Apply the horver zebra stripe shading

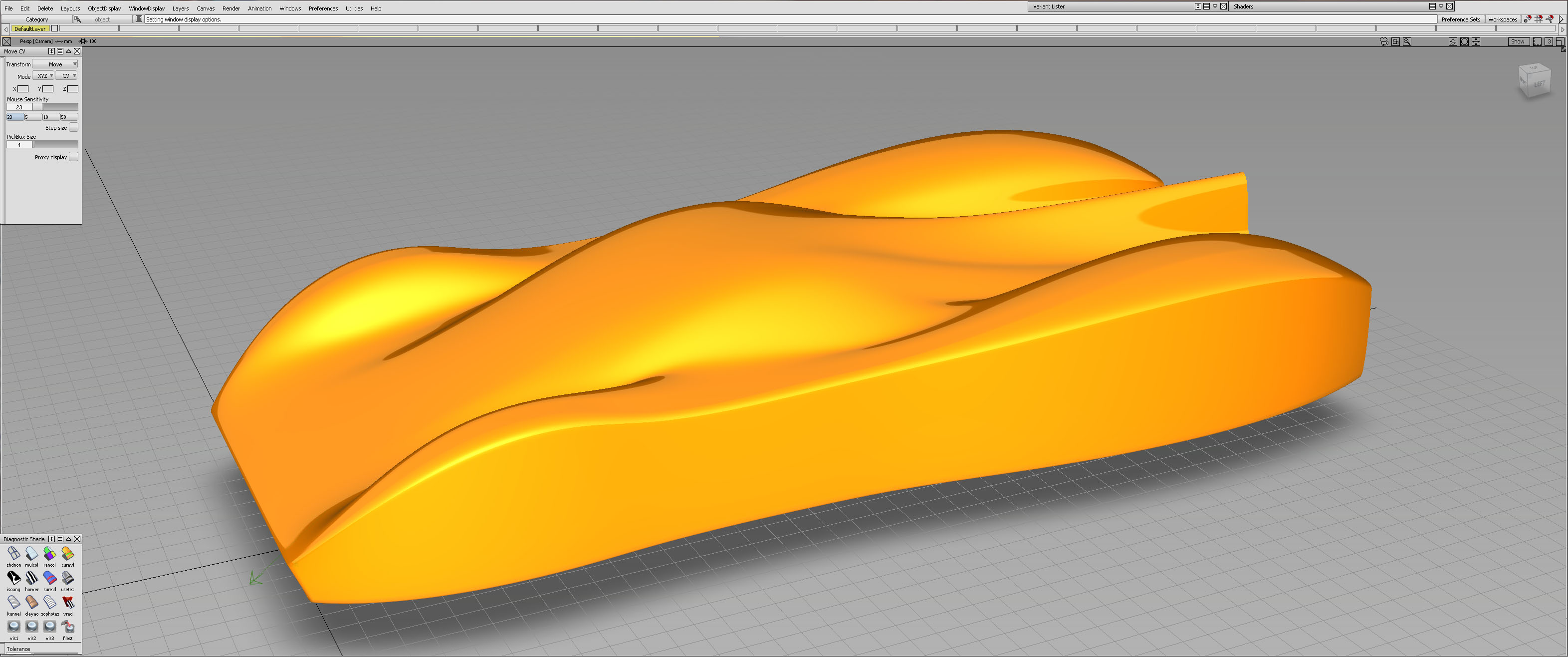point(31,578)
